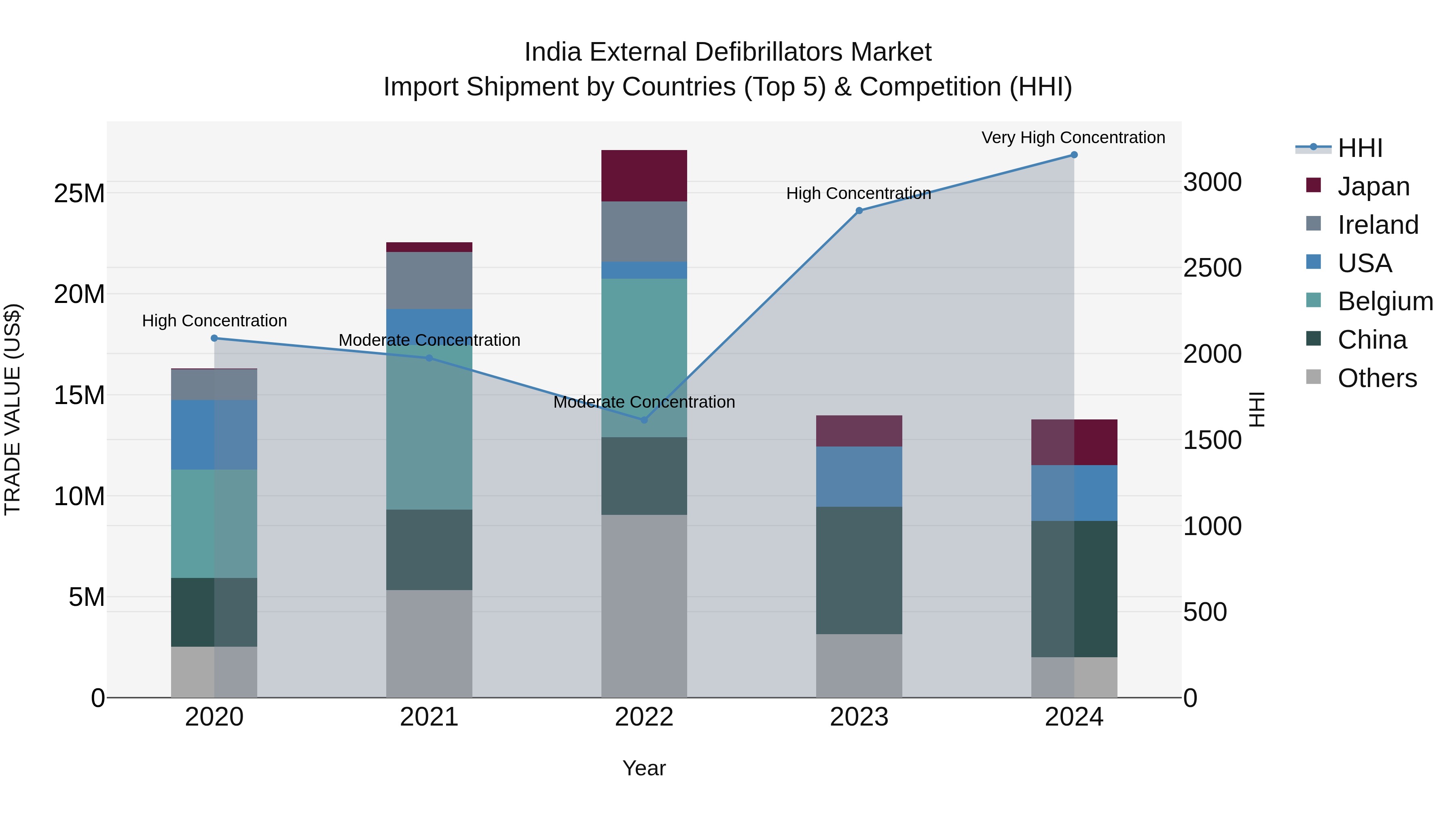Select the China segment of the 2024 bar
1456x819 pixels.
1074,589
